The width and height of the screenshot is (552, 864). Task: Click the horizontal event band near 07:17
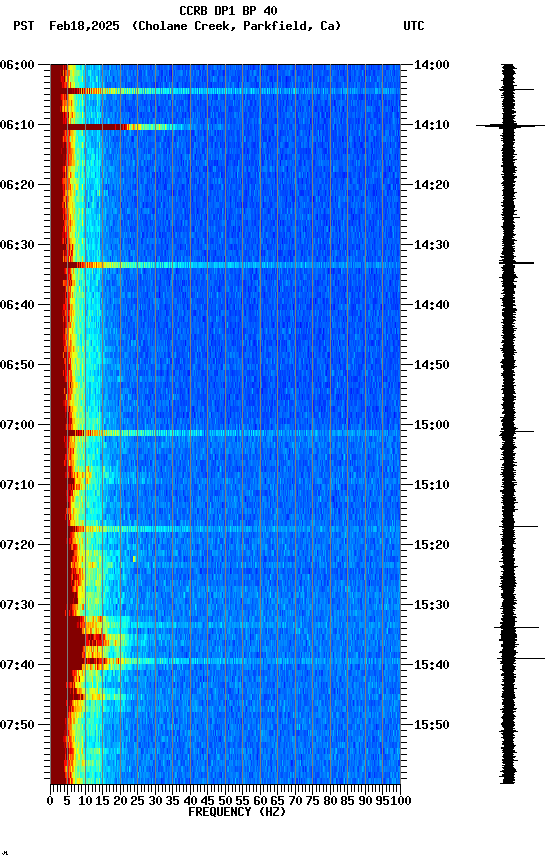point(233,529)
